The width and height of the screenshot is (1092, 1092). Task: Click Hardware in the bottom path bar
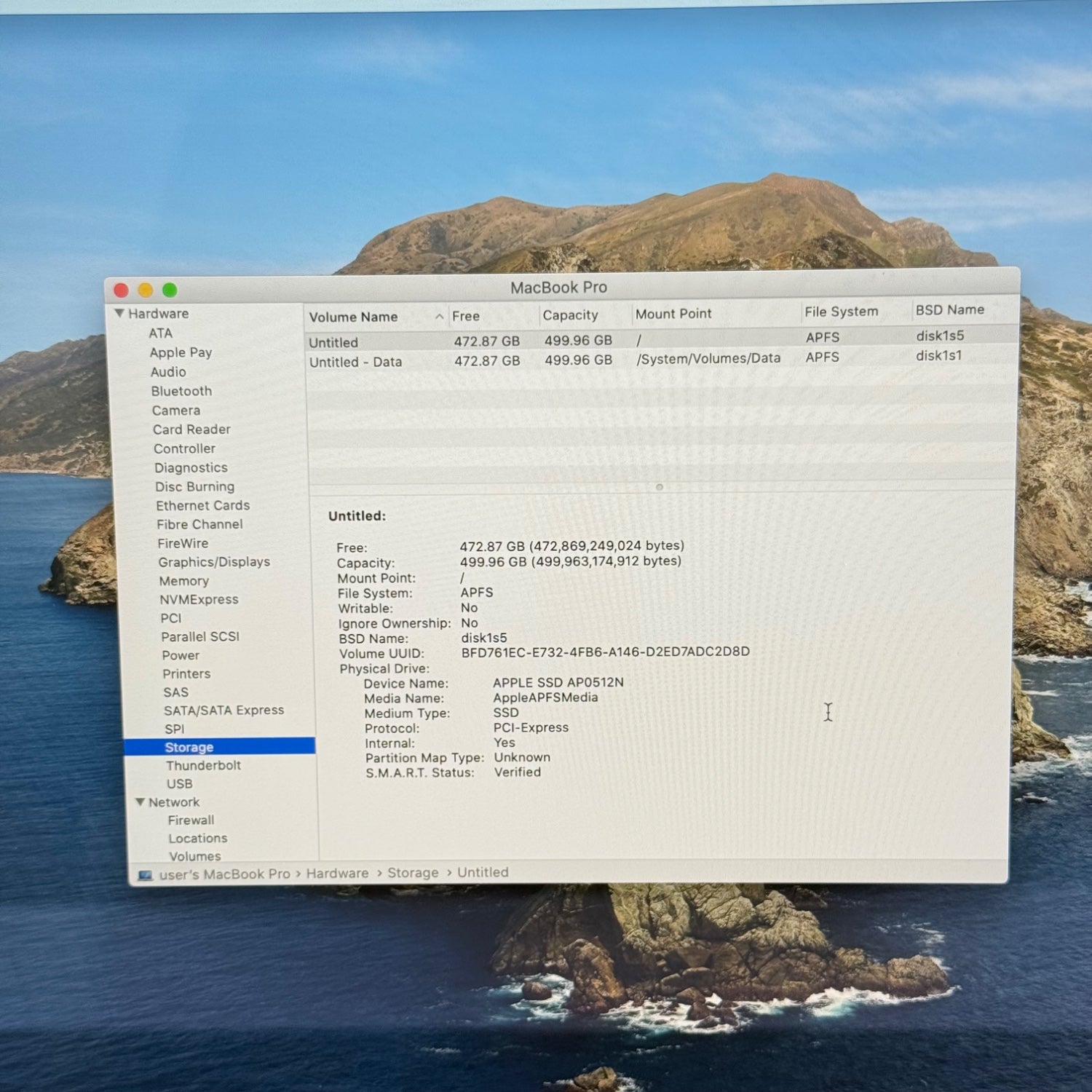[x=337, y=873]
